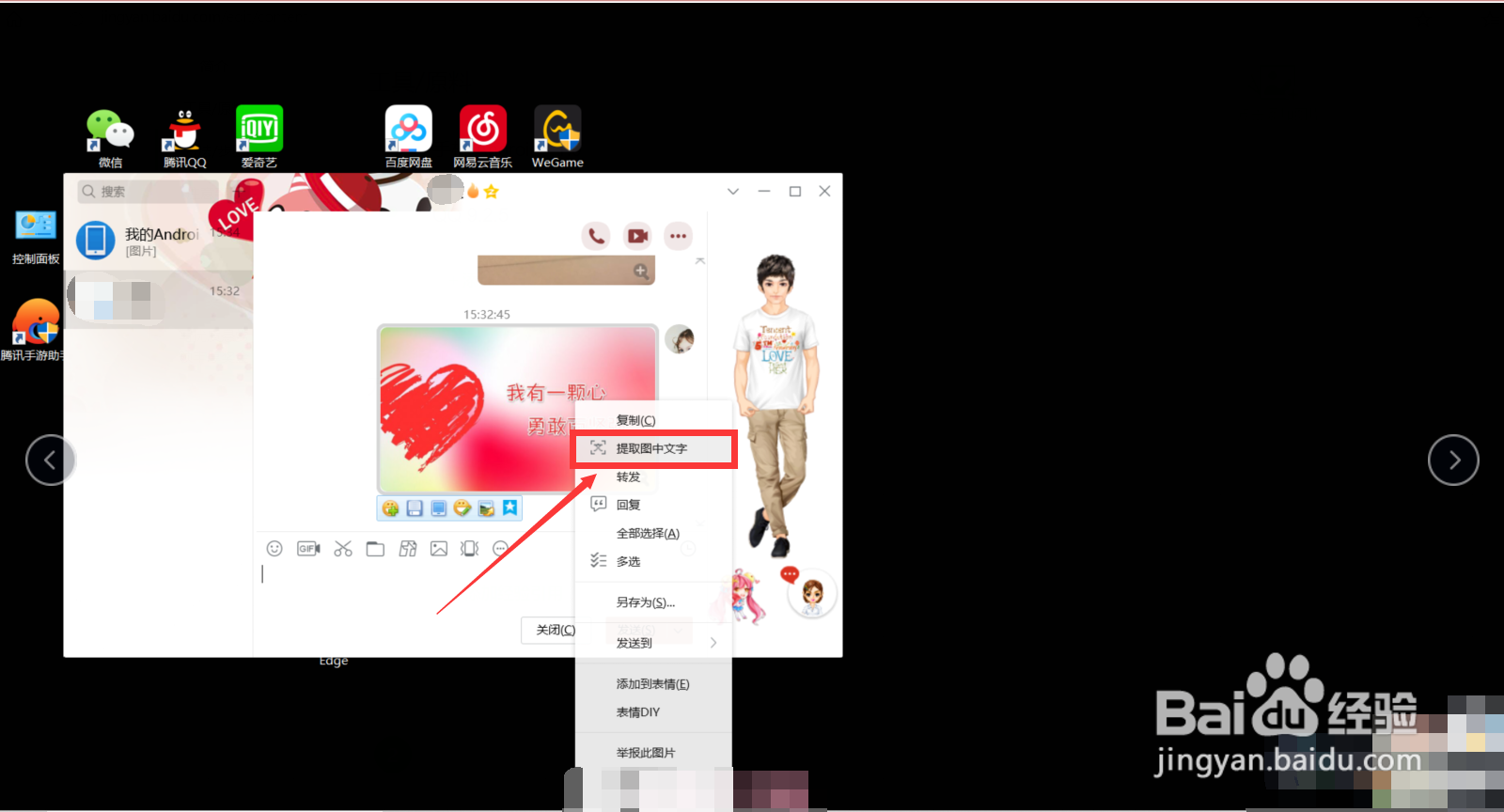The width and height of the screenshot is (1504, 812).
Task: Click the QQ contact search field
Action: click(148, 191)
